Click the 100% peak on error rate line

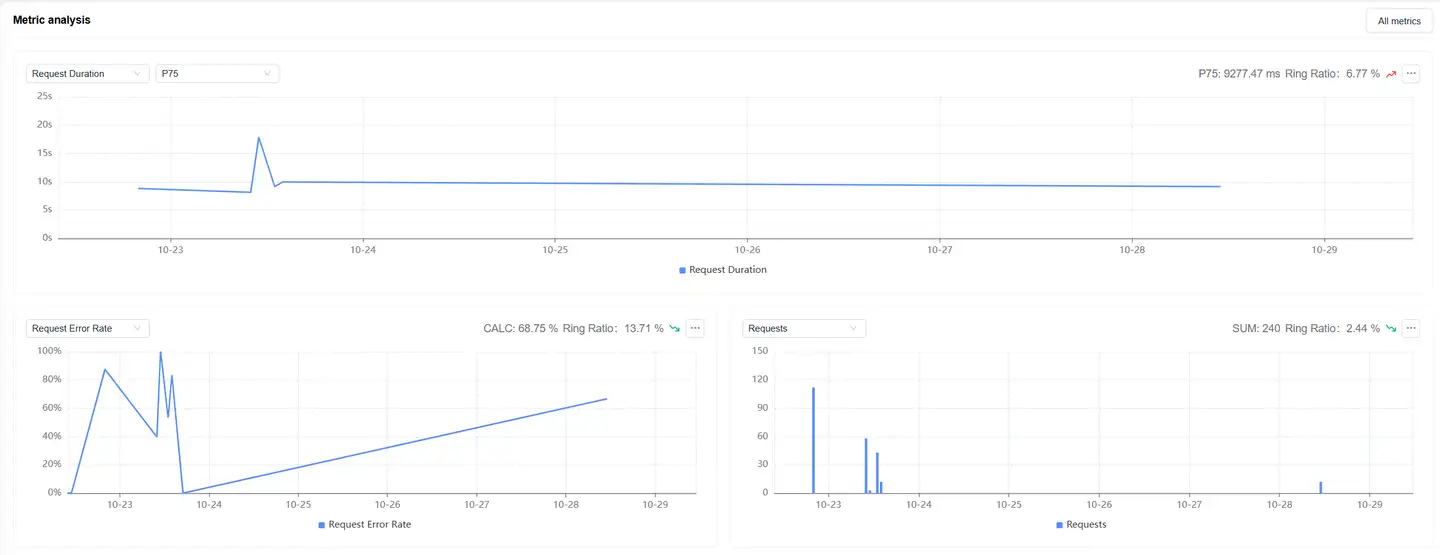(160, 352)
